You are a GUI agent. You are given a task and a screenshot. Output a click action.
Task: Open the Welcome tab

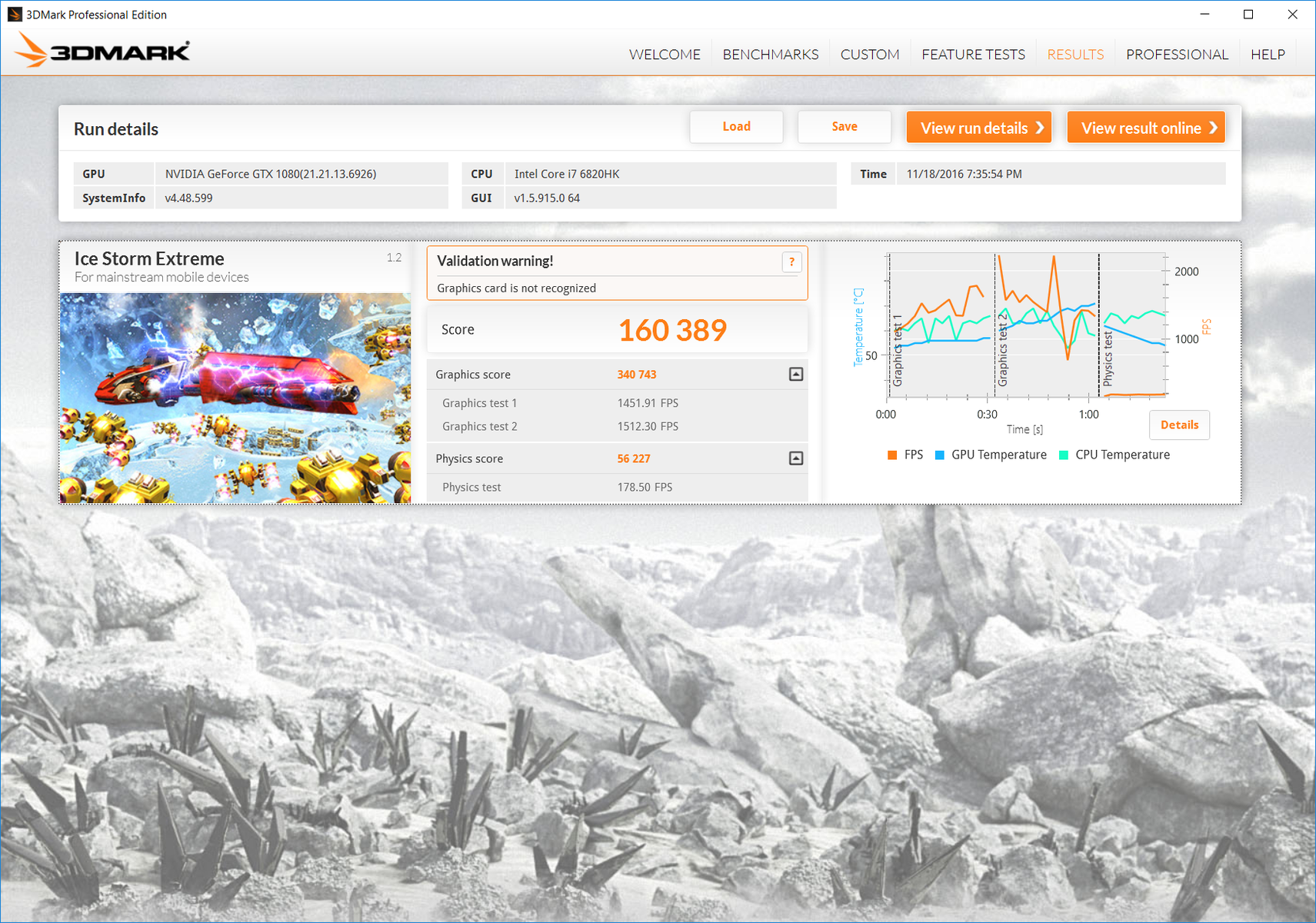pyautogui.click(x=665, y=55)
